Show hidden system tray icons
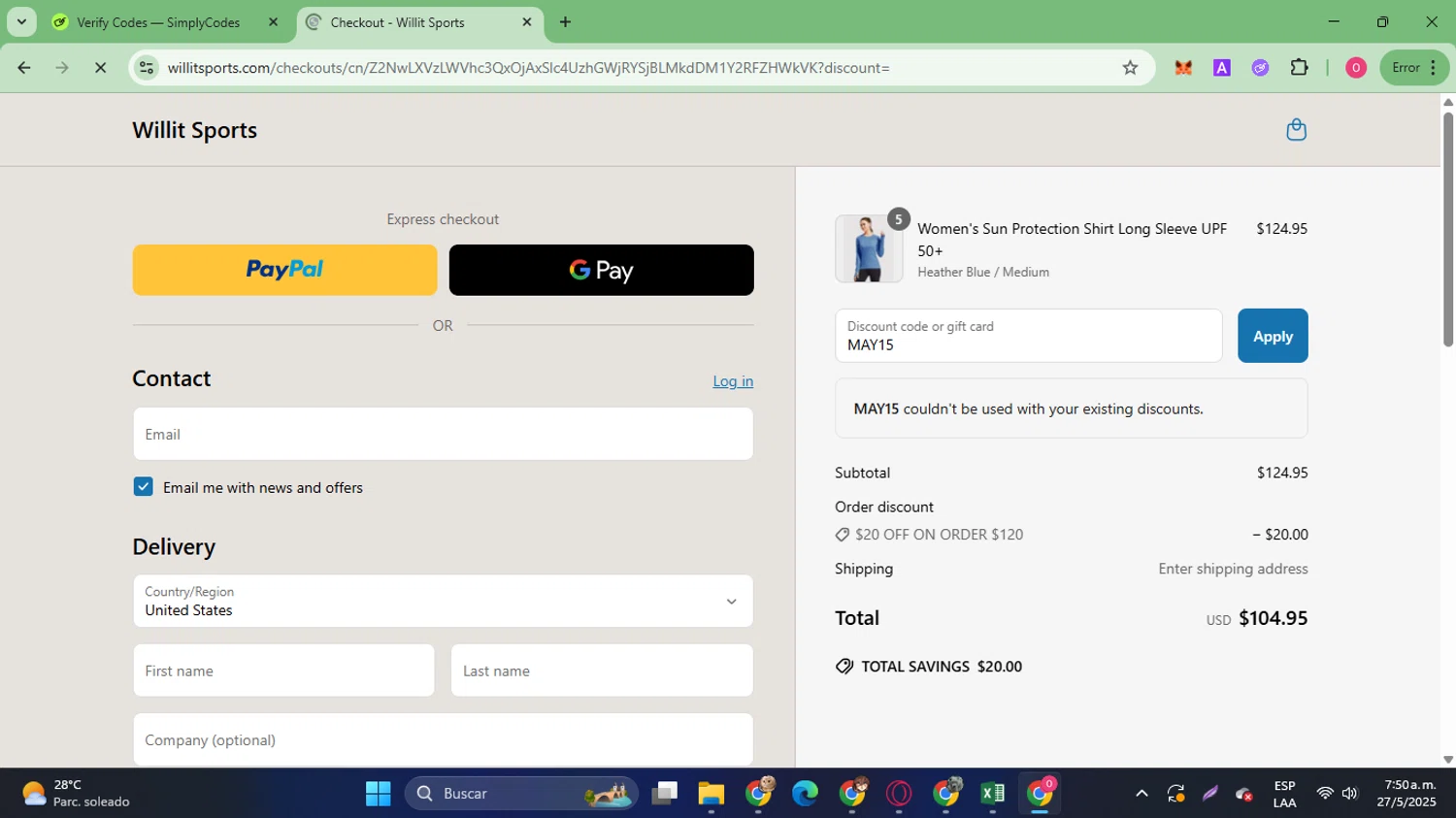1456x818 pixels. coord(1142,794)
